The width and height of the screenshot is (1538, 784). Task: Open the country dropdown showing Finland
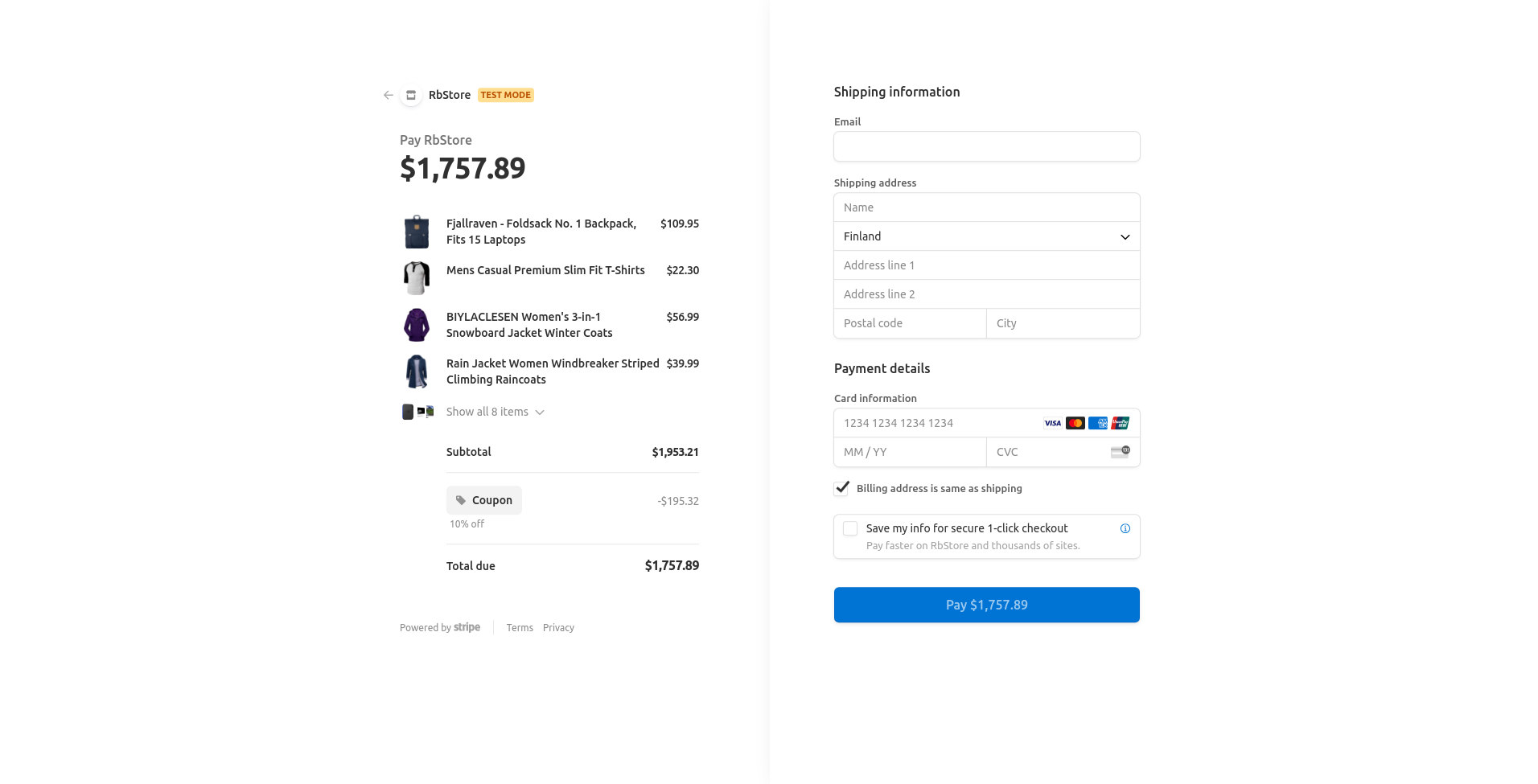(x=986, y=236)
